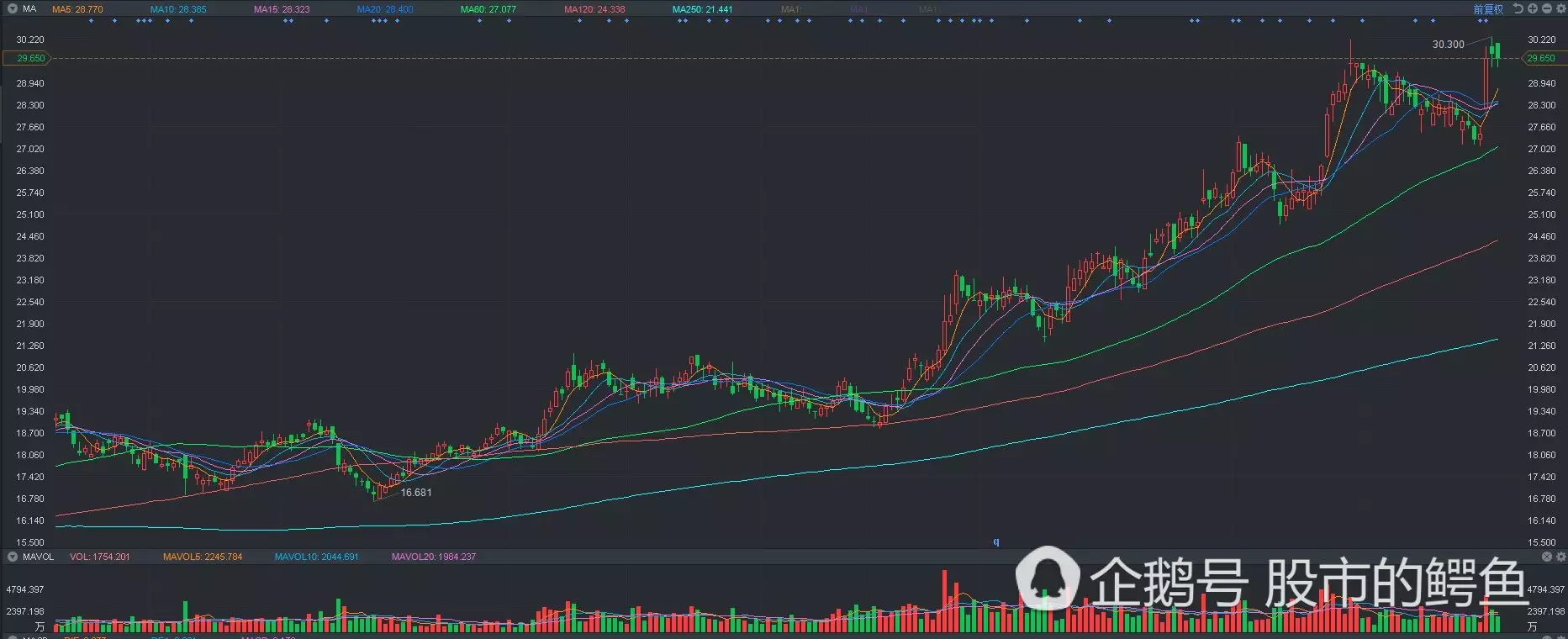Viewport: 1568px width, 639px height.
Task: Click the undo arrow icon beside 前复权
Action: (1518, 8)
